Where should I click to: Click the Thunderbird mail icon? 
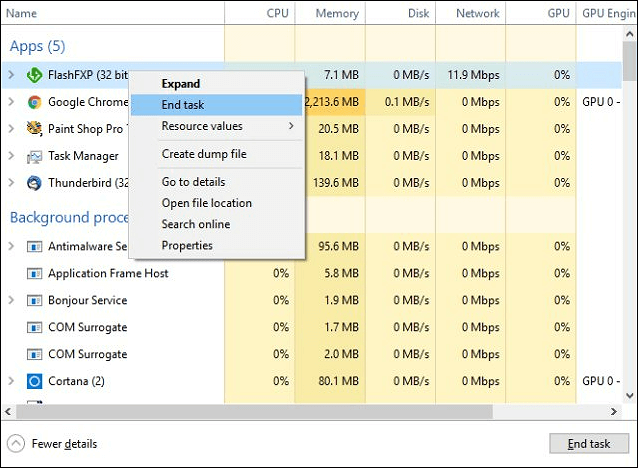34,183
